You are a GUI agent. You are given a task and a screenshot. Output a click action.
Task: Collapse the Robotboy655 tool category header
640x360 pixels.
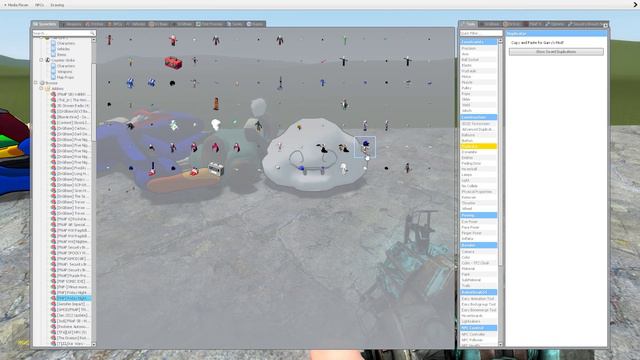tap(479, 292)
